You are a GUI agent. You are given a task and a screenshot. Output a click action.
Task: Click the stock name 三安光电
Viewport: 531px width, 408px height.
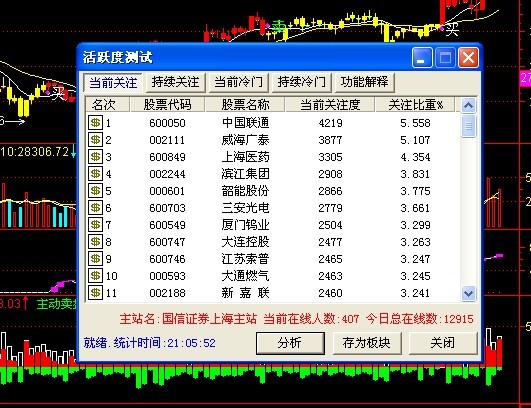[246, 208]
